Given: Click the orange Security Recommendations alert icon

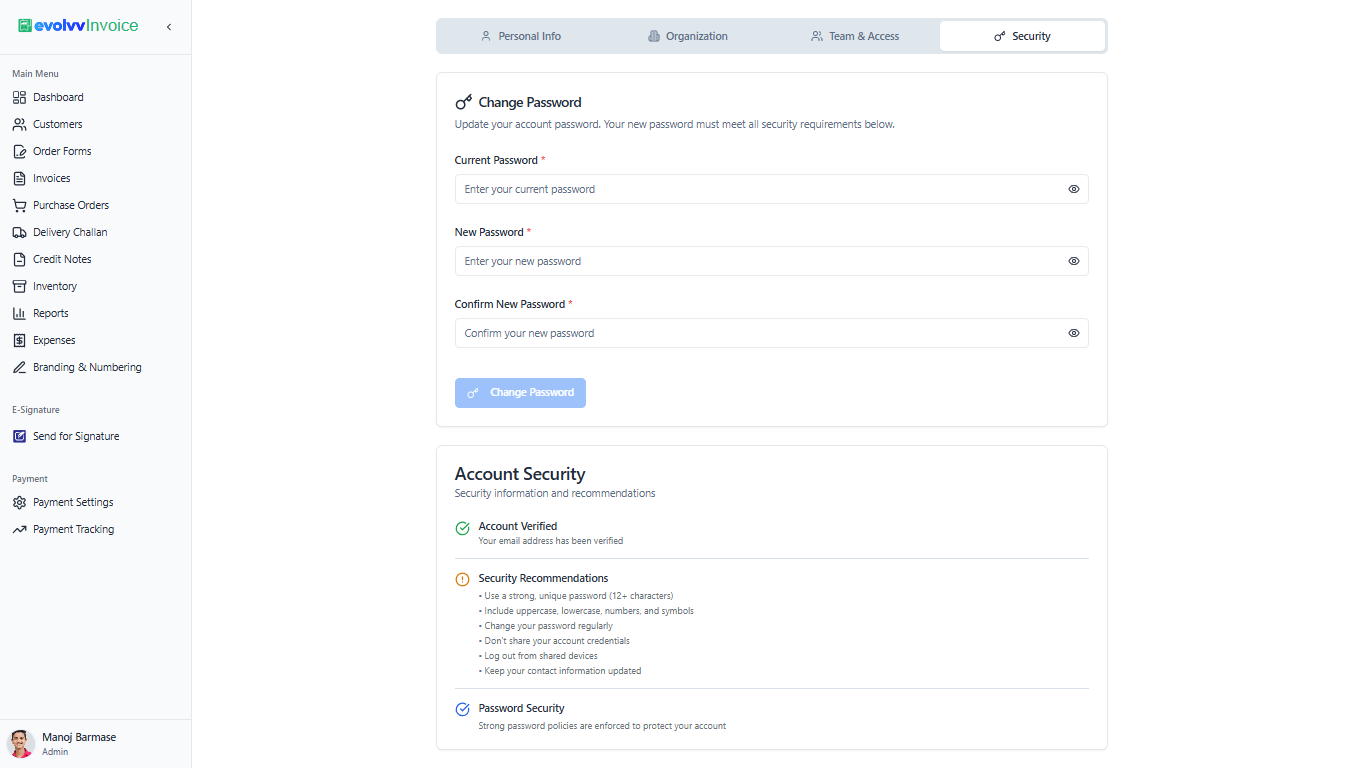Looking at the screenshot, I should 462,580.
